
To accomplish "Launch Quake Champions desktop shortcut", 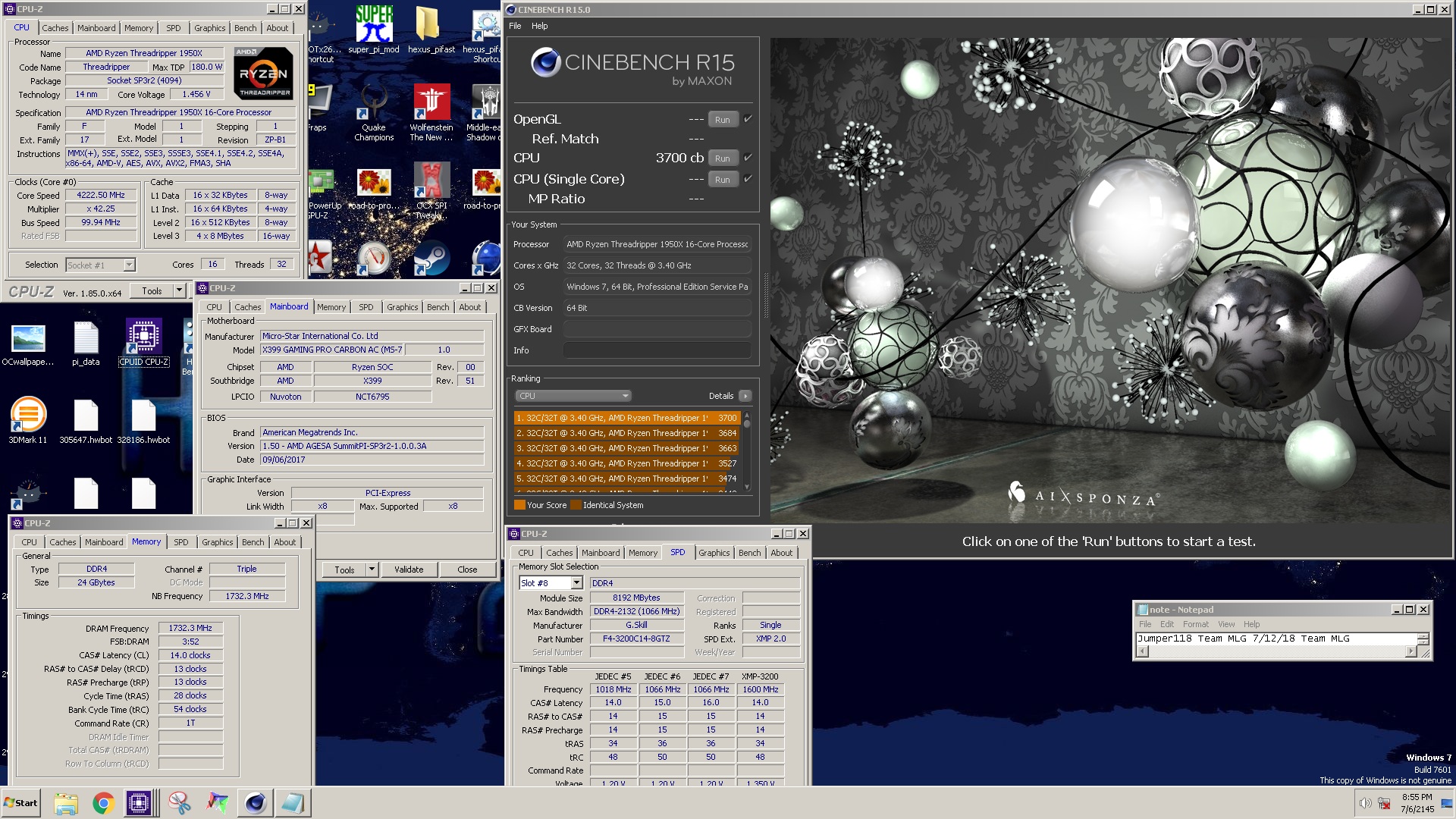I will (374, 112).
